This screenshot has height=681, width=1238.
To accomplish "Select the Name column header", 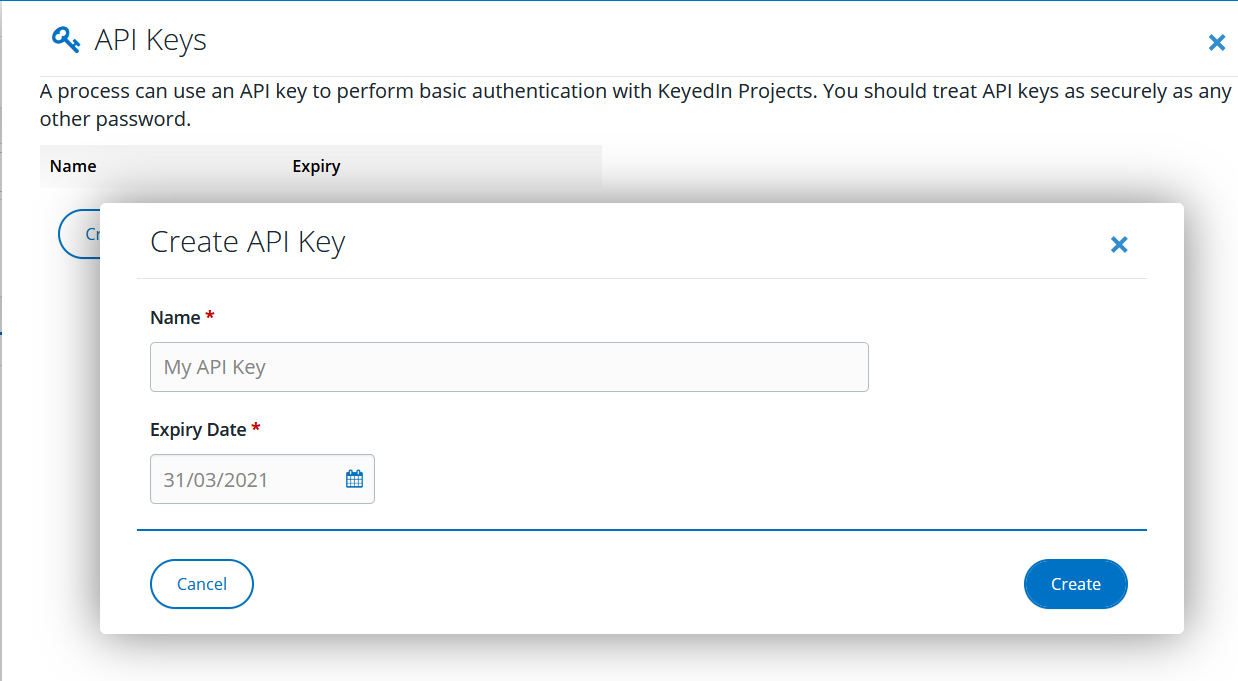I will [x=73, y=166].
